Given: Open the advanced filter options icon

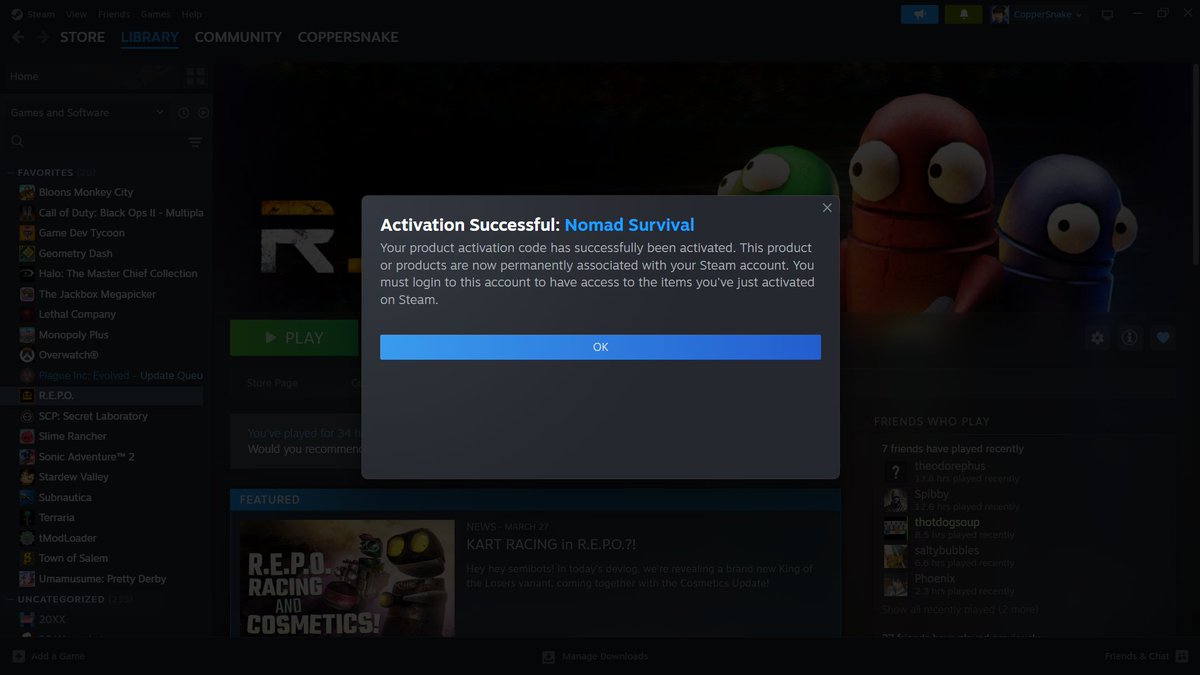Looking at the screenshot, I should [195, 143].
